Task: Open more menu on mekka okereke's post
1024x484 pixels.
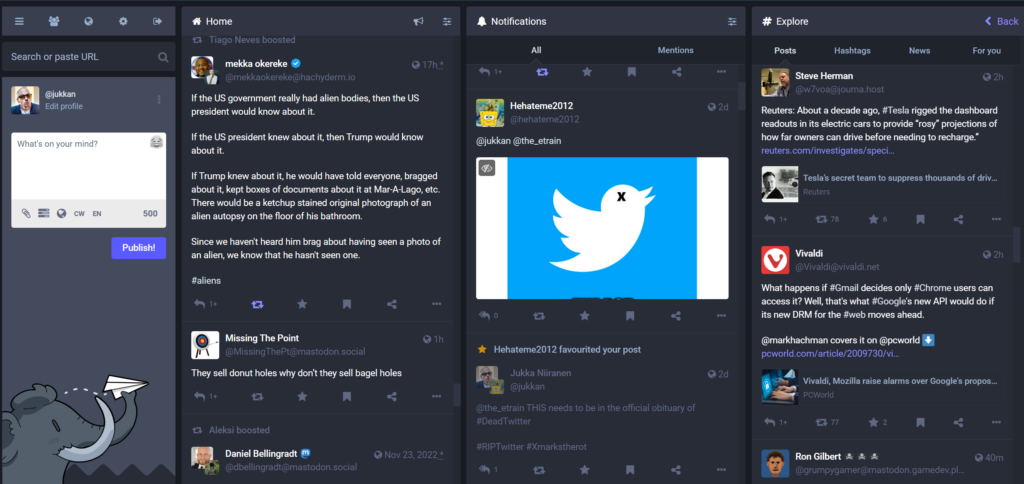Action: point(436,304)
